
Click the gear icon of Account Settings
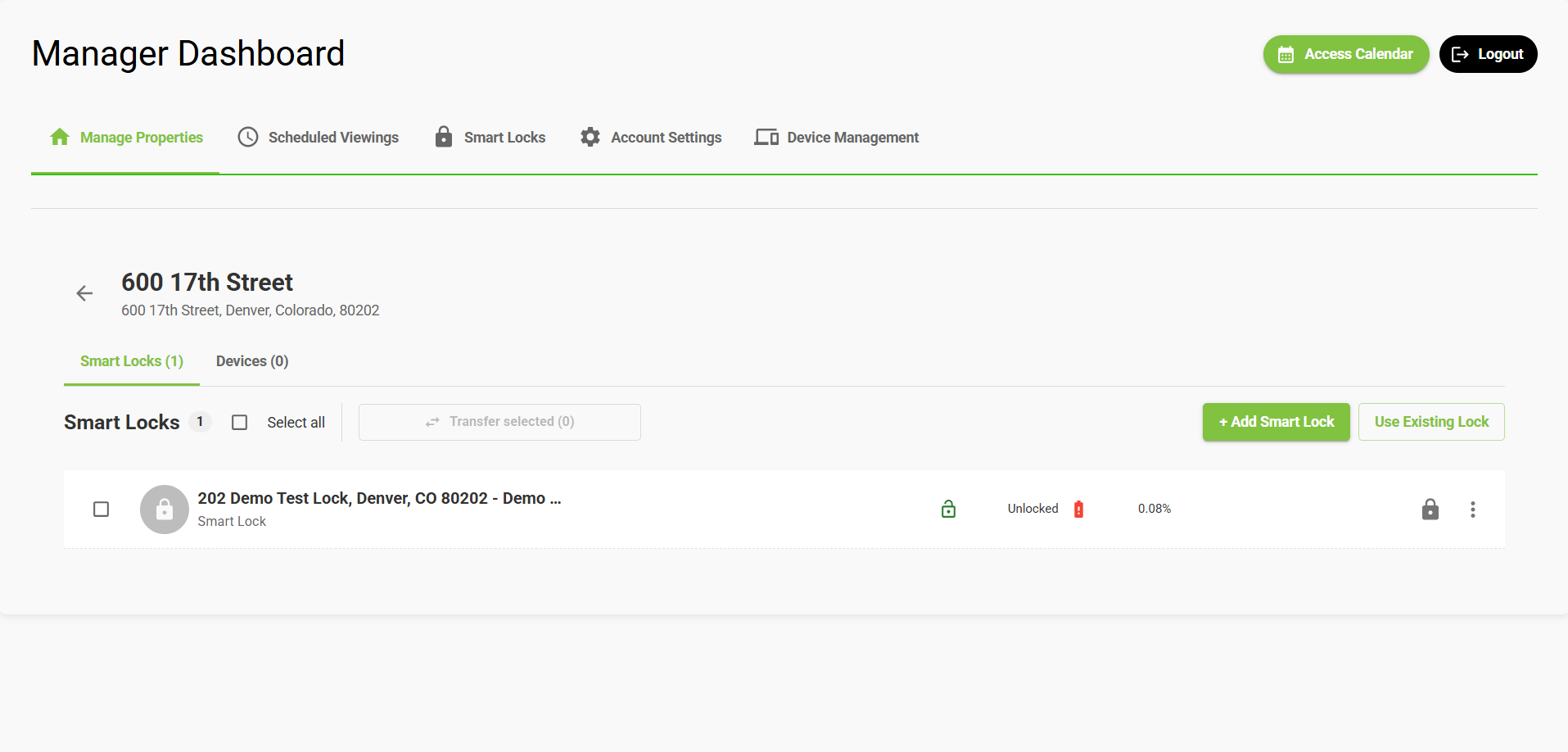[590, 137]
